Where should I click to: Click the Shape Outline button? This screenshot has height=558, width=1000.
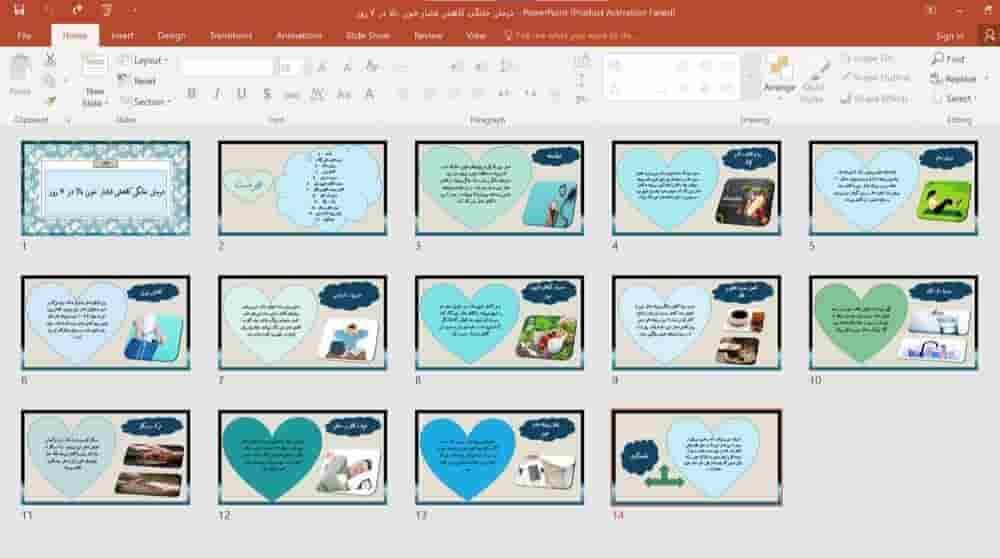pos(876,78)
